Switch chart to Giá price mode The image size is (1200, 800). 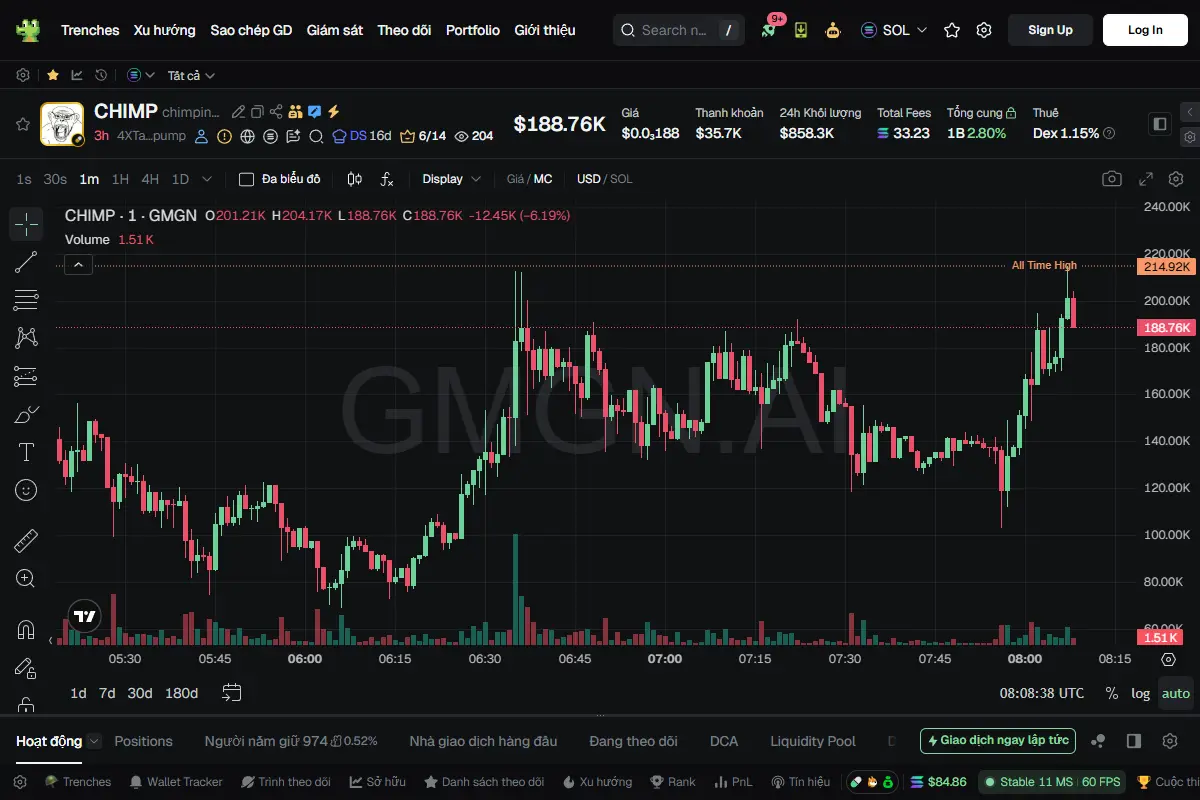[x=515, y=179]
